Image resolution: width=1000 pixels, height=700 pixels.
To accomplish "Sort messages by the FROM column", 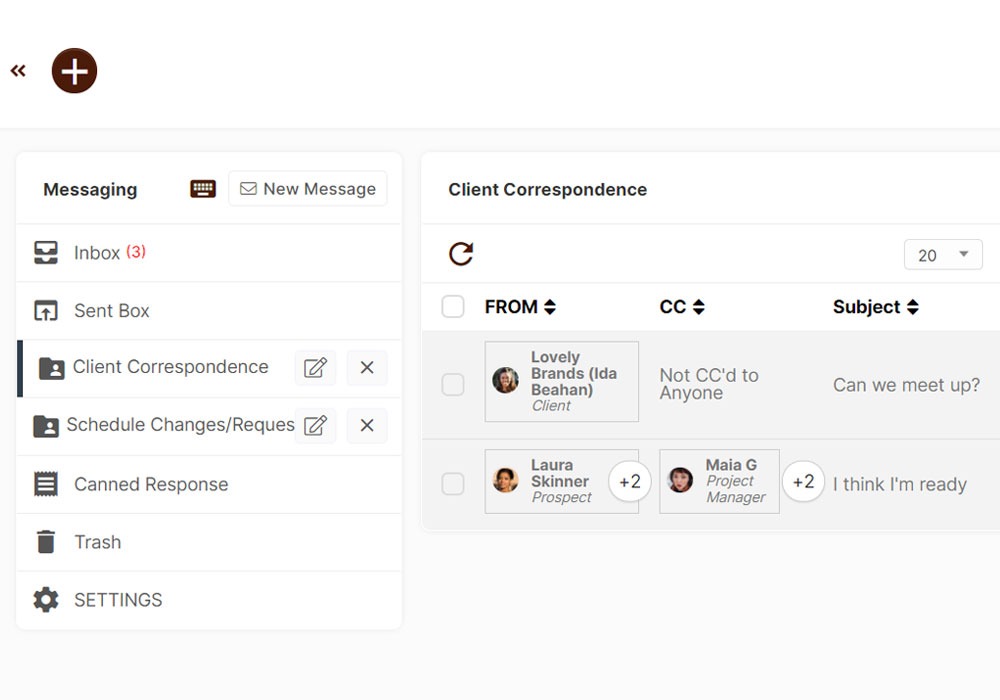I will point(520,307).
